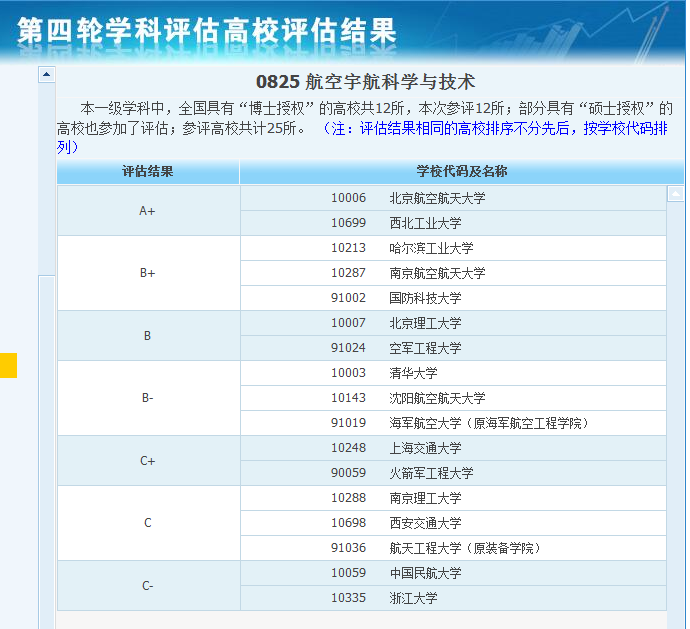Click the left panel scroll-up arrow
The image size is (690, 629).
click(46, 75)
